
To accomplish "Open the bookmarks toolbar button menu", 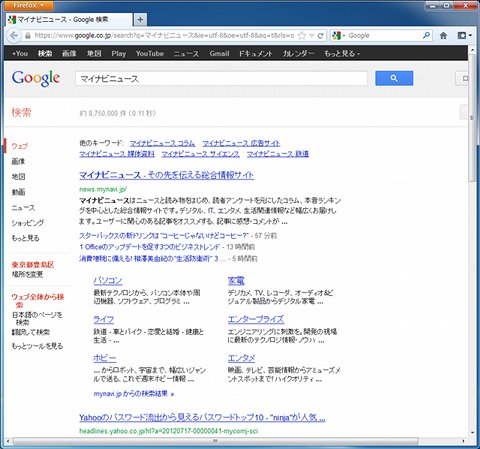I will [x=465, y=35].
